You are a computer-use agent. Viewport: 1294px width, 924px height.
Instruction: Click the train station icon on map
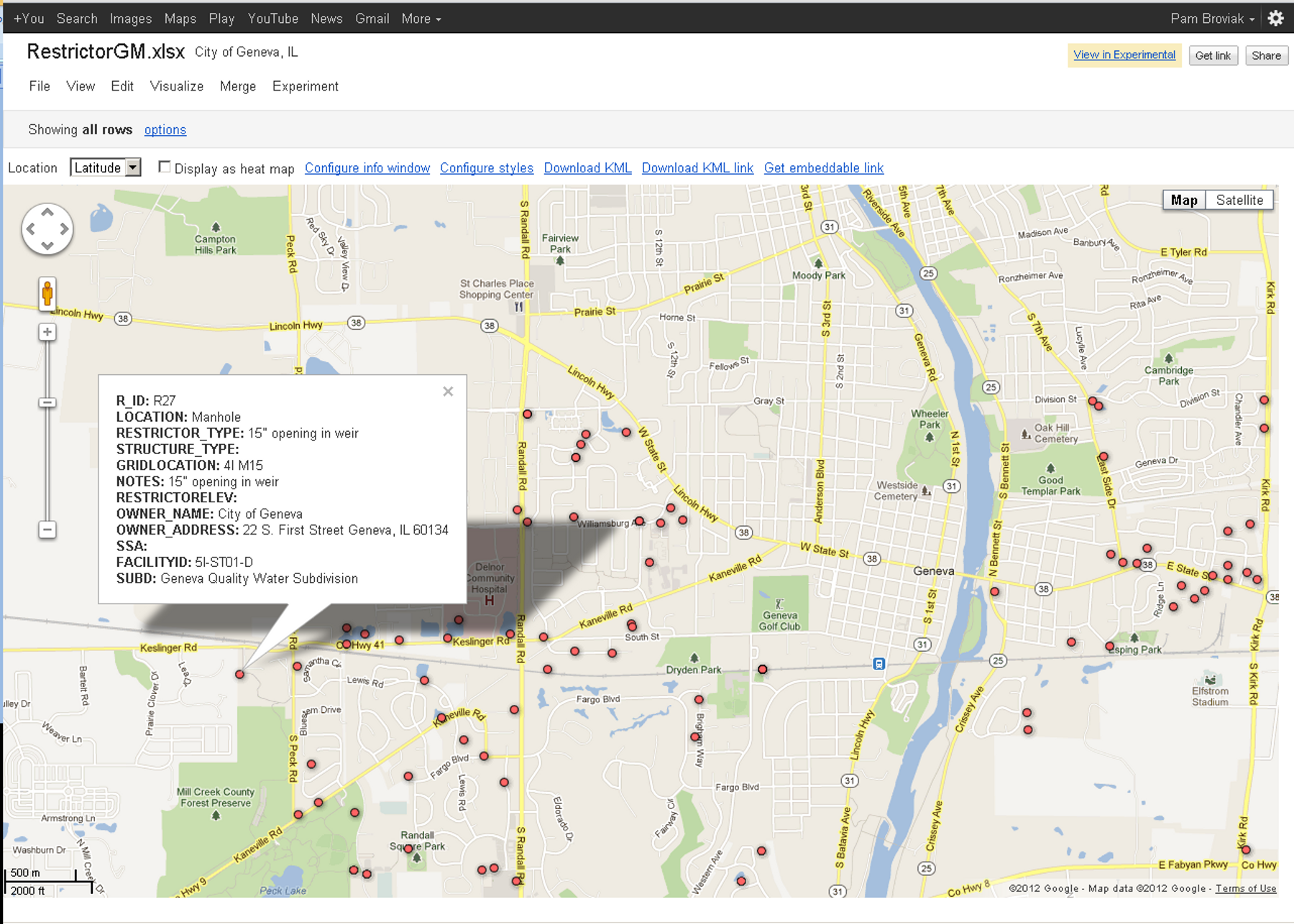pos(878,664)
